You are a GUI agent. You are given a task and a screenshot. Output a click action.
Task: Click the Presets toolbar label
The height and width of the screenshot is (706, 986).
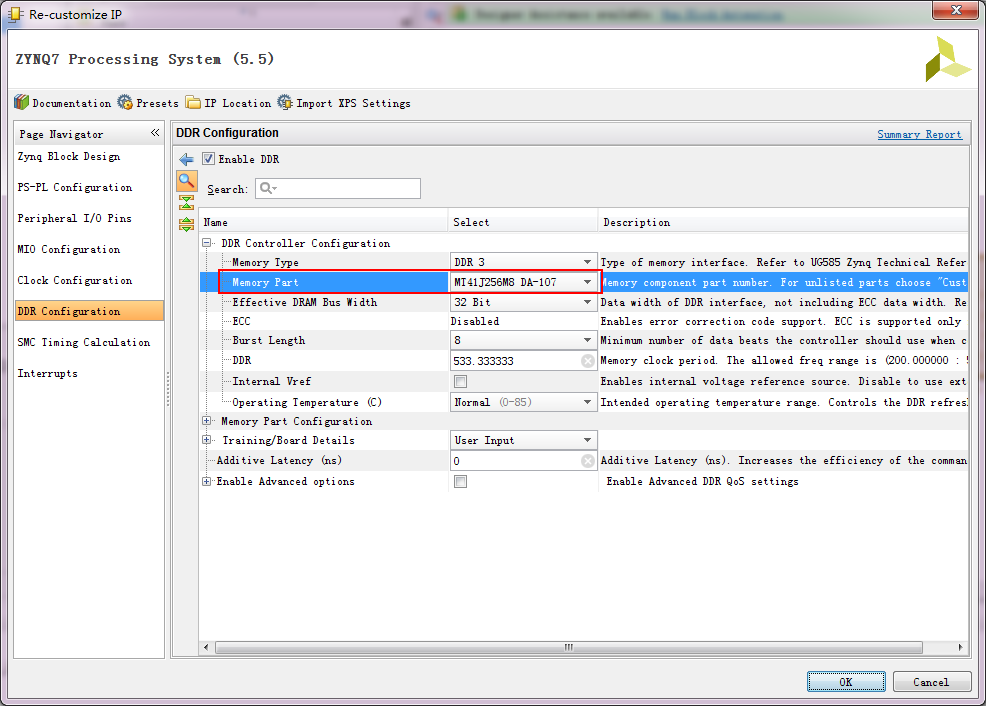click(x=157, y=103)
